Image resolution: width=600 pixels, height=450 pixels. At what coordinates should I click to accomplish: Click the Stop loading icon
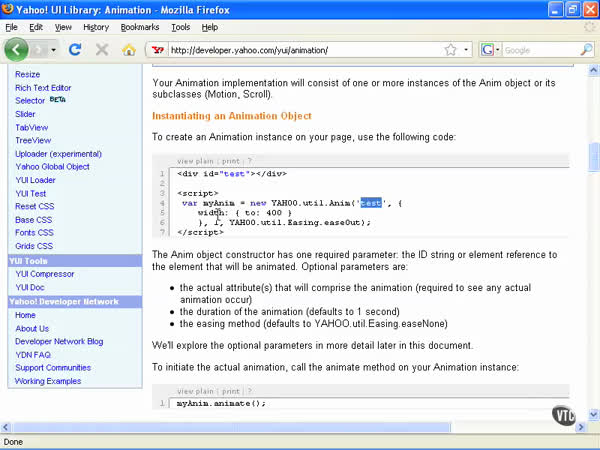click(101, 49)
